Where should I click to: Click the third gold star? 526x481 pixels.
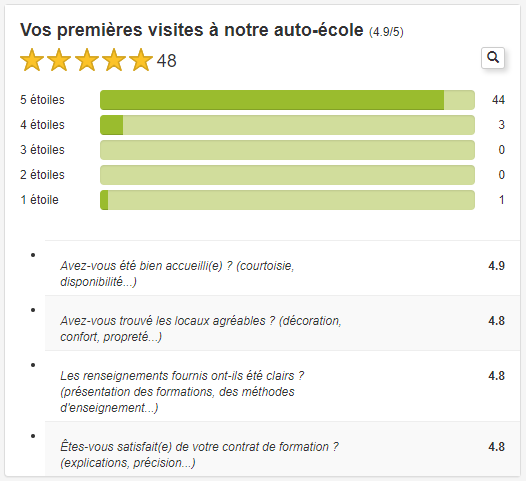87,60
